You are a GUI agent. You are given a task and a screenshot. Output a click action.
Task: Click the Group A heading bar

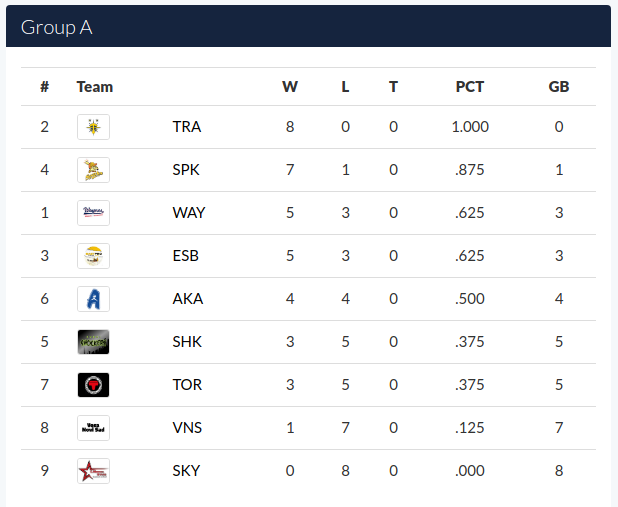(308, 26)
